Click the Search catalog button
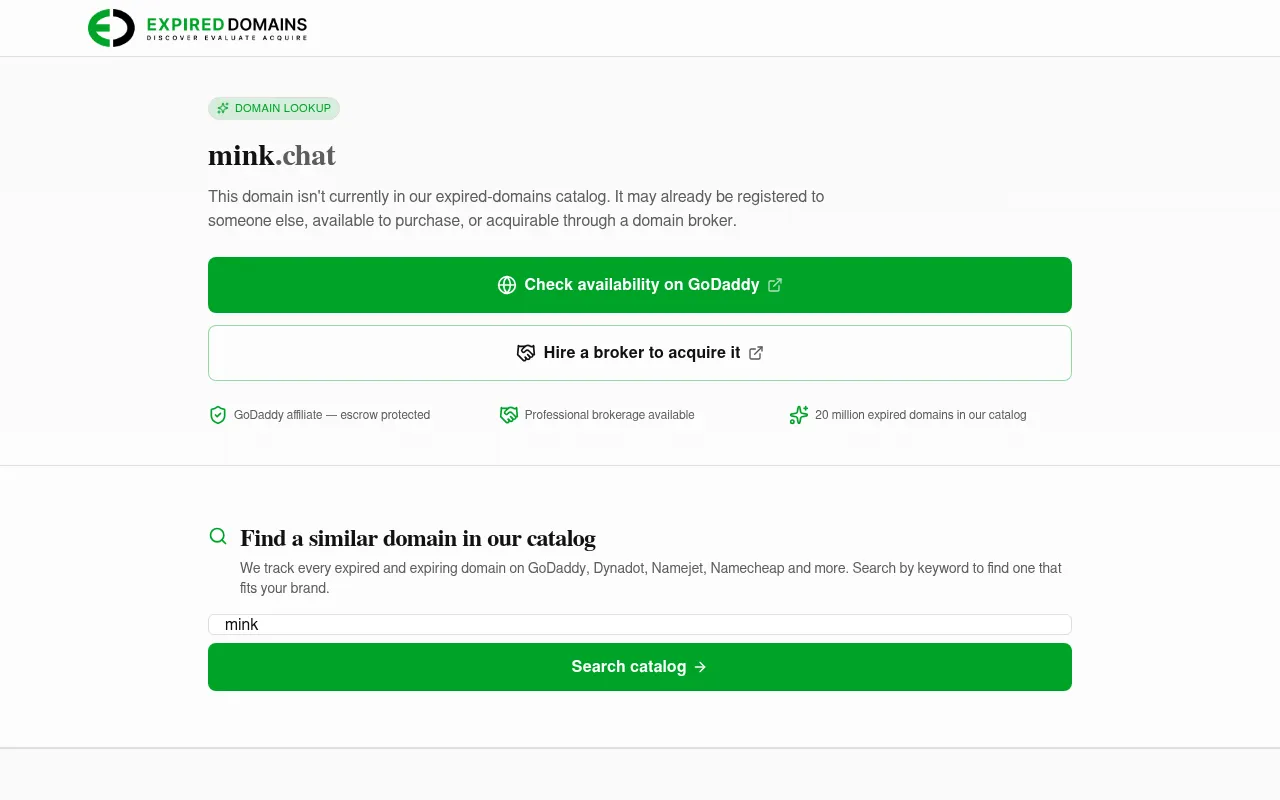Viewport: 1280px width, 800px height. pos(640,667)
